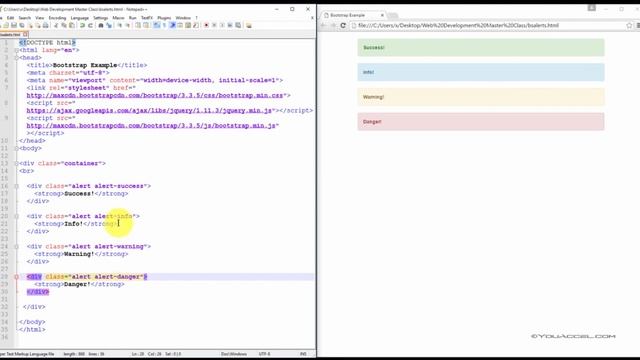Open a new browser tab
This screenshot has width=640, height=360.
393,16
